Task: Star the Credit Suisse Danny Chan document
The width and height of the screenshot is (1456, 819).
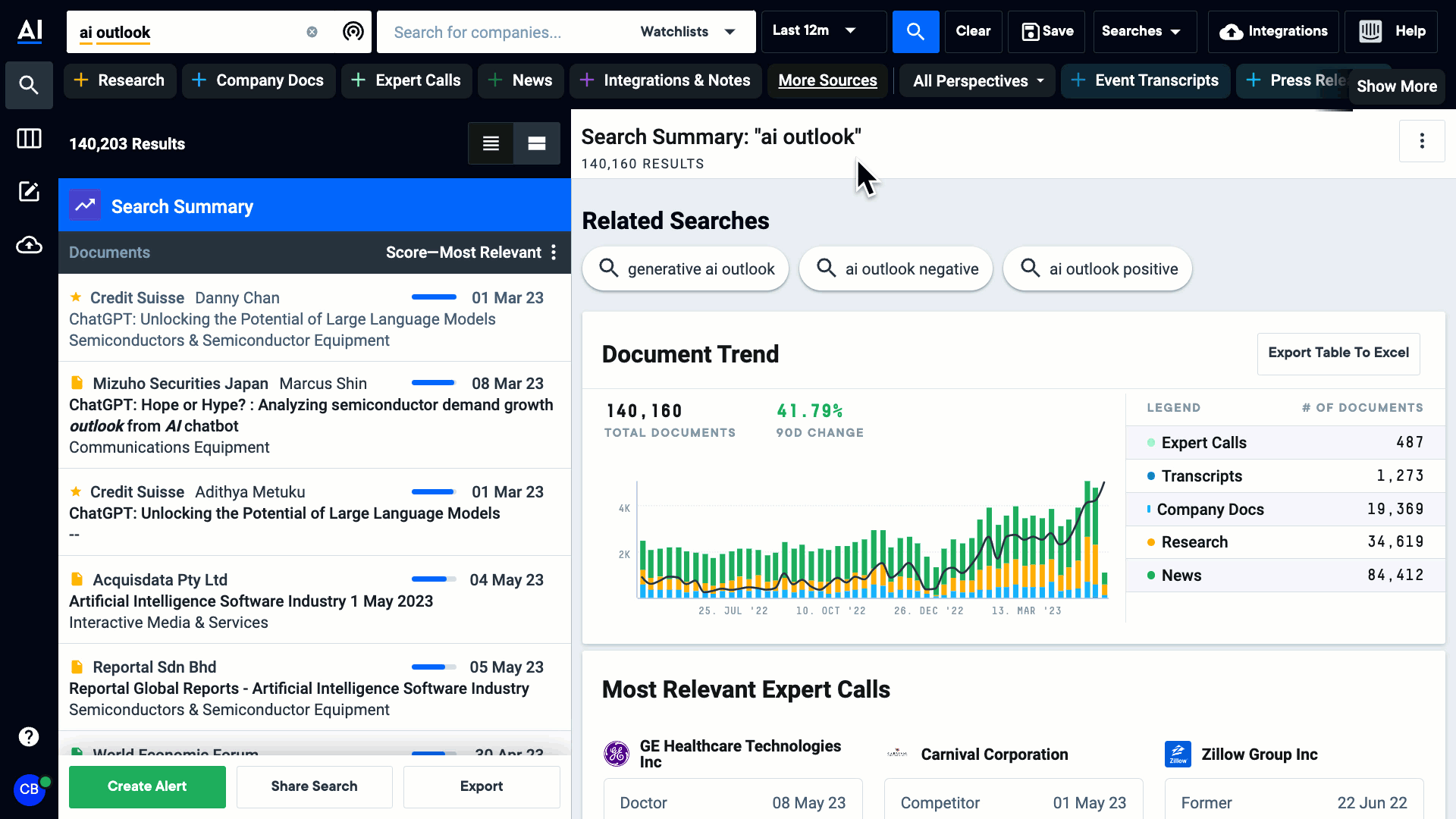Action: pos(76,297)
